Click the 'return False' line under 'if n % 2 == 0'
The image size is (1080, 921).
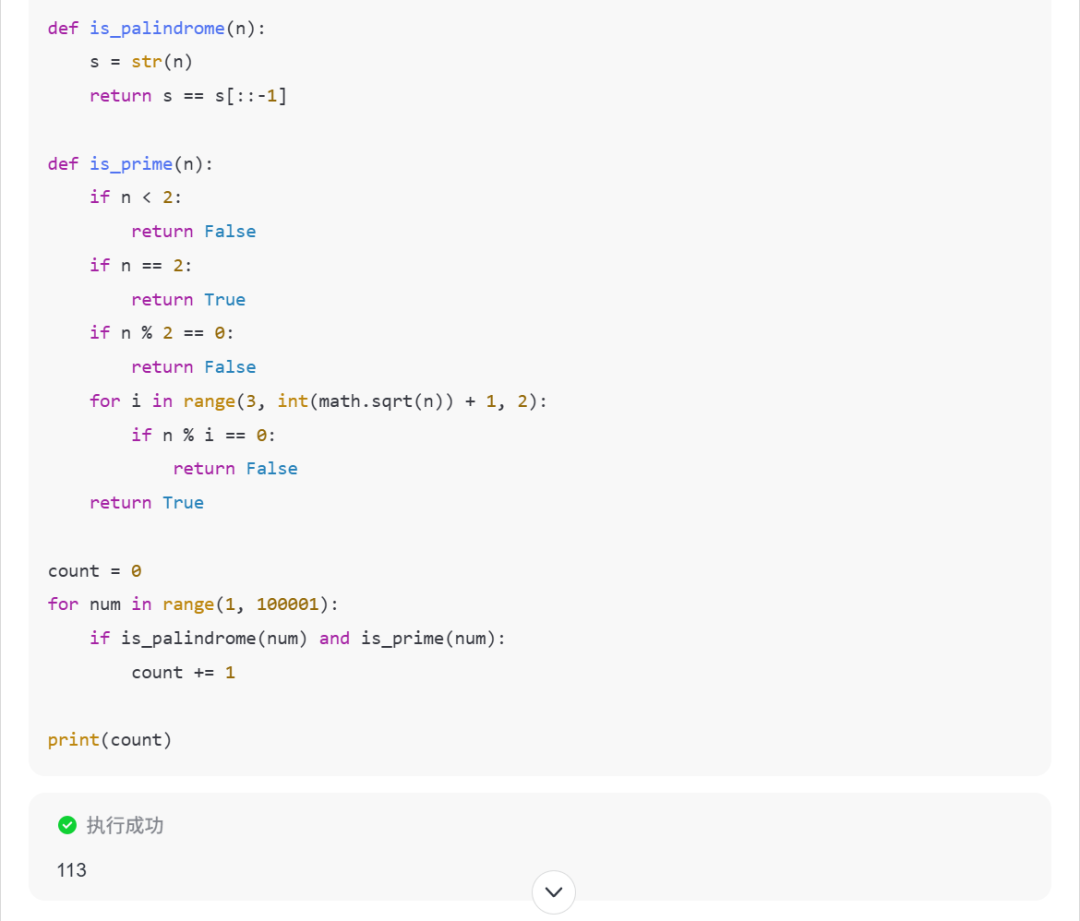click(x=194, y=367)
